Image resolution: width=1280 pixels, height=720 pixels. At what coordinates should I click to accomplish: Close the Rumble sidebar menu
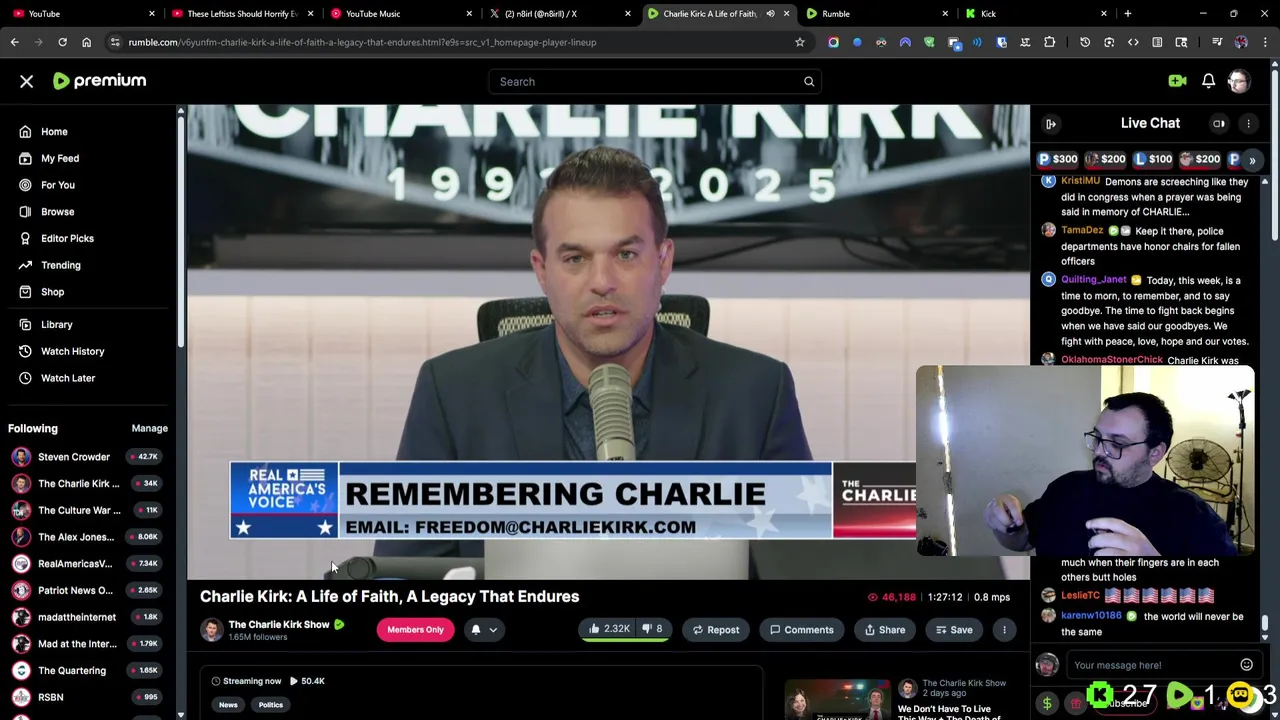(27, 81)
